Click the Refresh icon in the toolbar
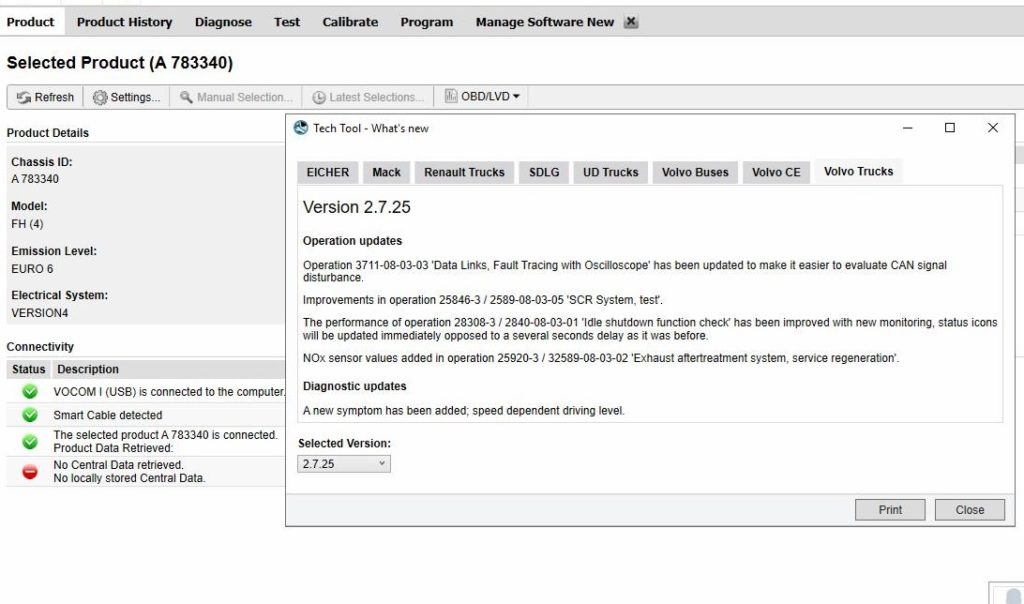Viewport: 1024px width, 604px height. click(20, 97)
